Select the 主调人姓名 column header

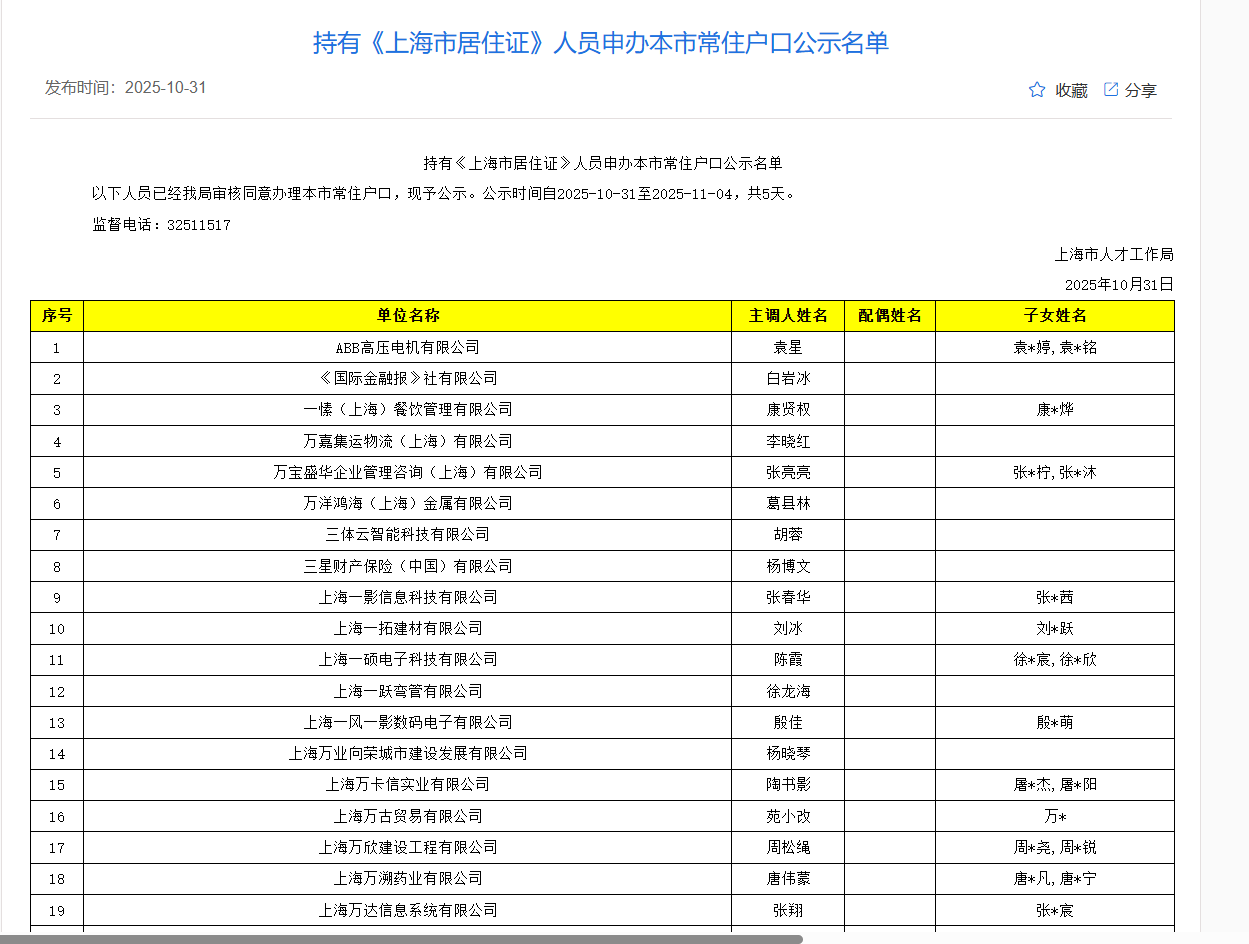[788, 316]
